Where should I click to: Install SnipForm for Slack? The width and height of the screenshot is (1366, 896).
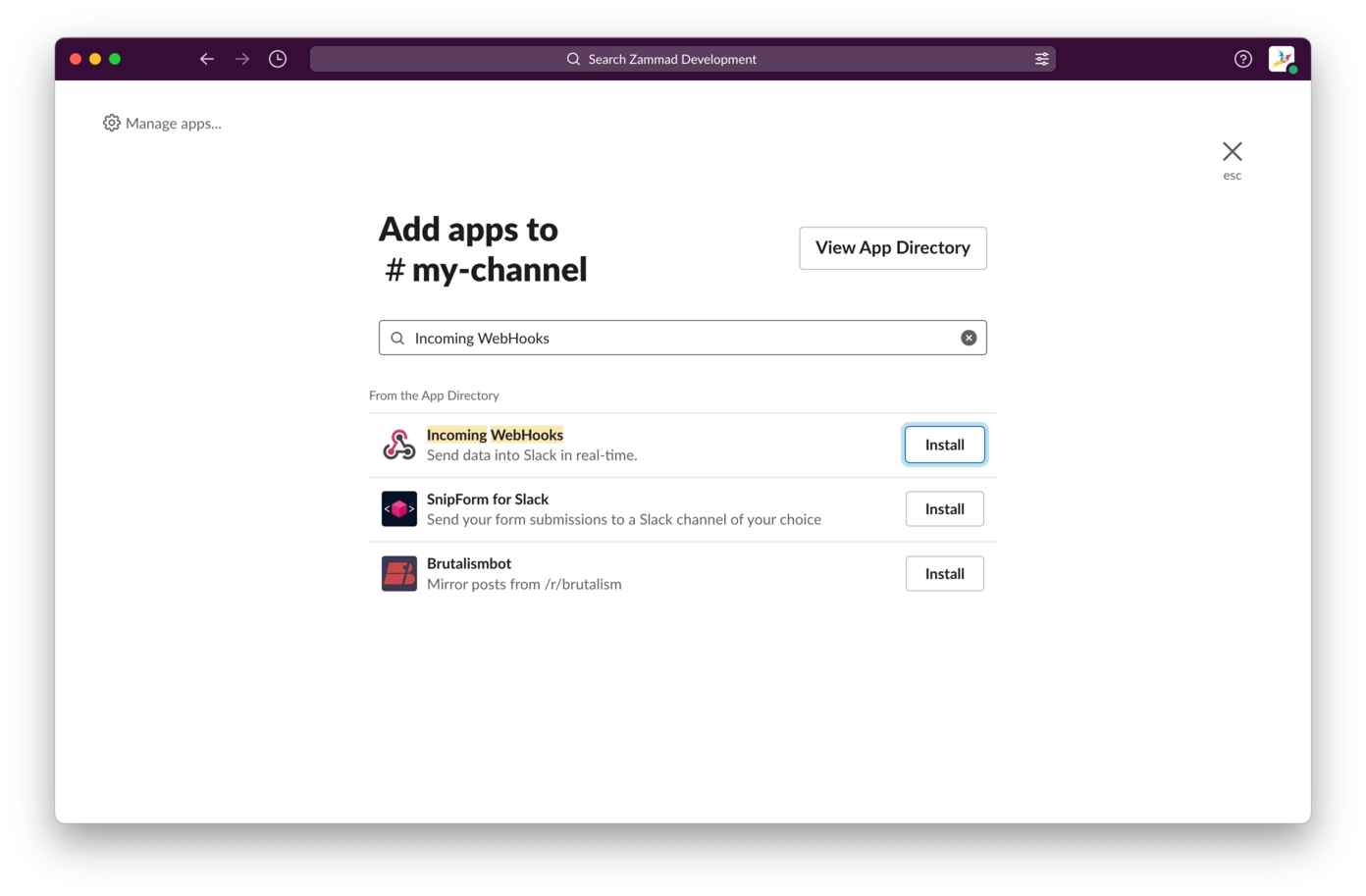click(x=945, y=509)
